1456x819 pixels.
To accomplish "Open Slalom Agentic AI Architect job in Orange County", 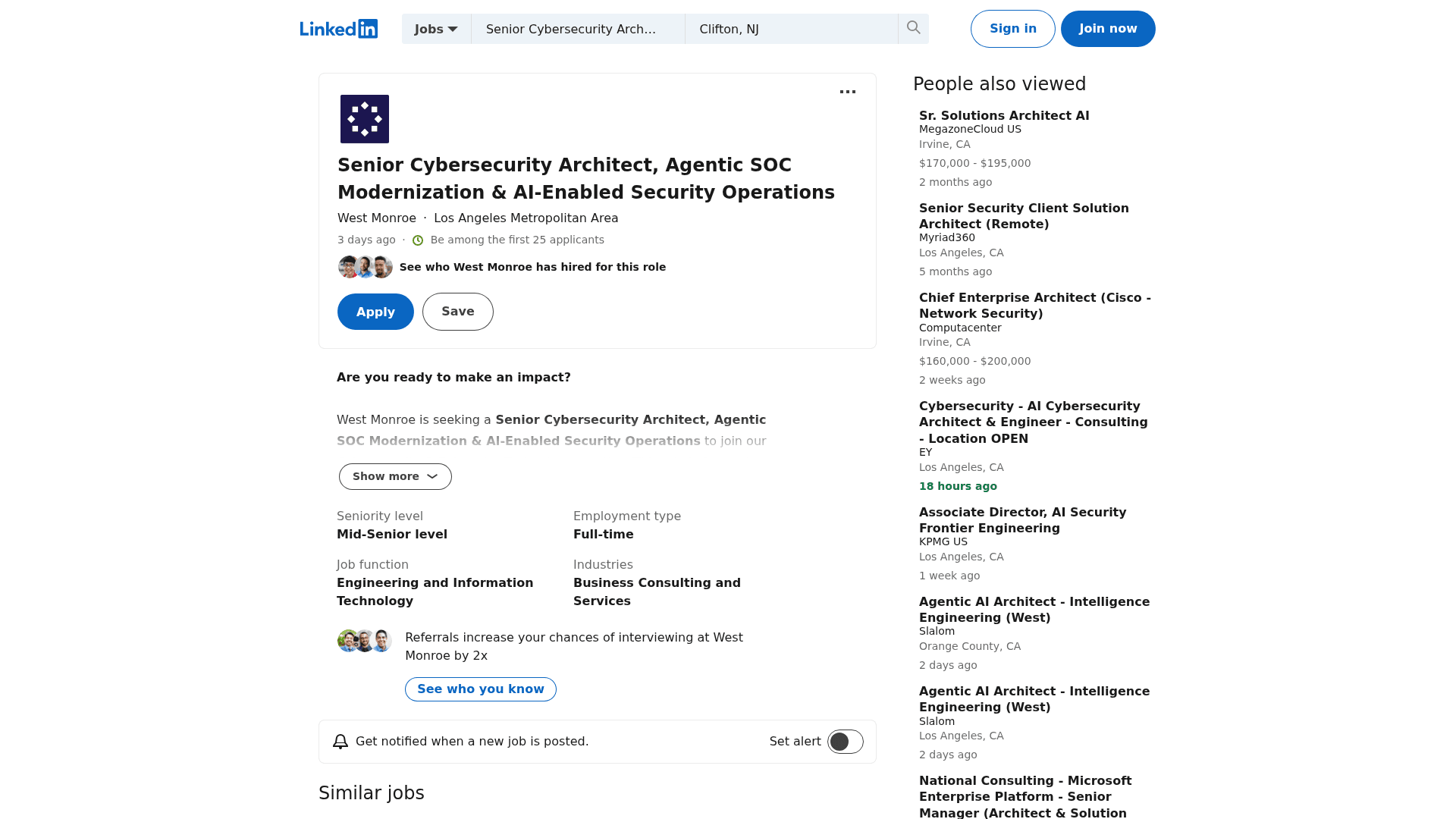I will (x=1034, y=610).
